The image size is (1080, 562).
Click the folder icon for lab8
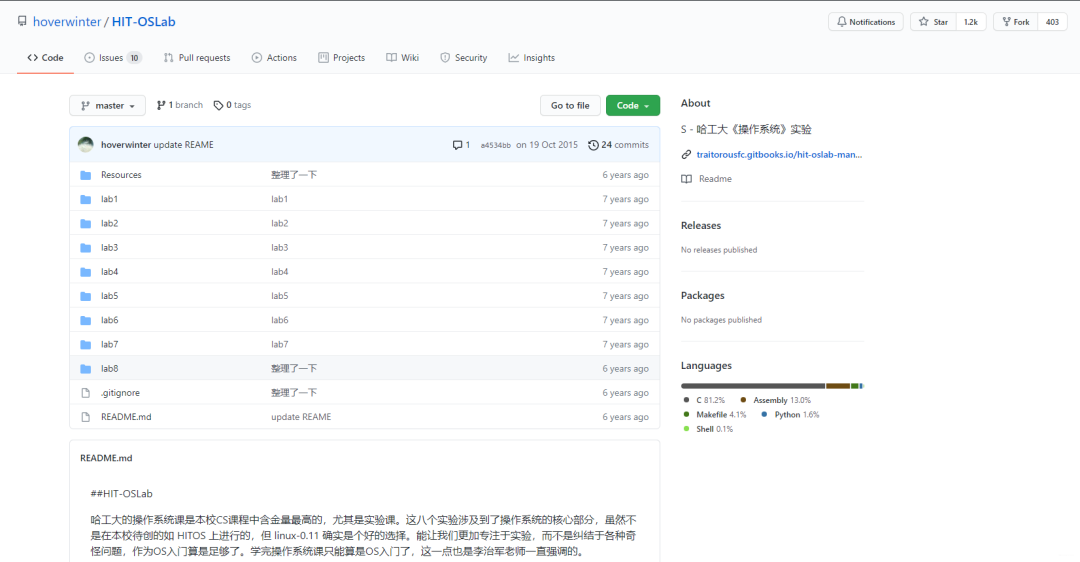(85, 368)
